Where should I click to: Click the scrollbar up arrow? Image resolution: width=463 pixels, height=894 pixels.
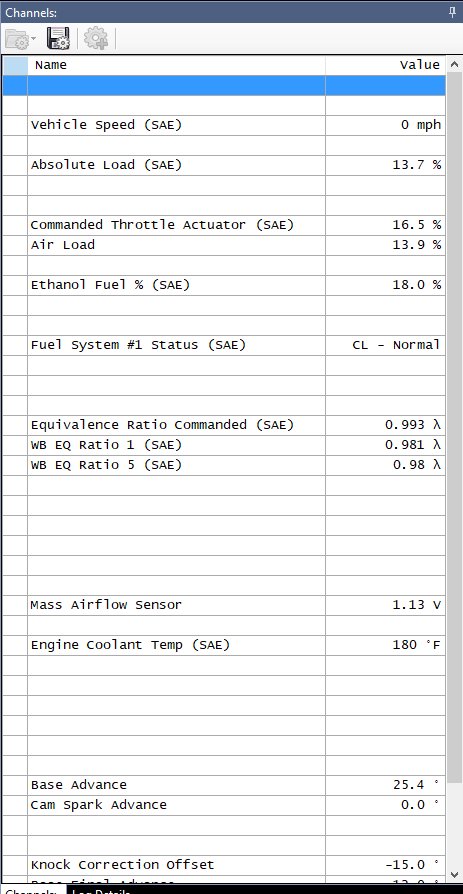click(454, 64)
